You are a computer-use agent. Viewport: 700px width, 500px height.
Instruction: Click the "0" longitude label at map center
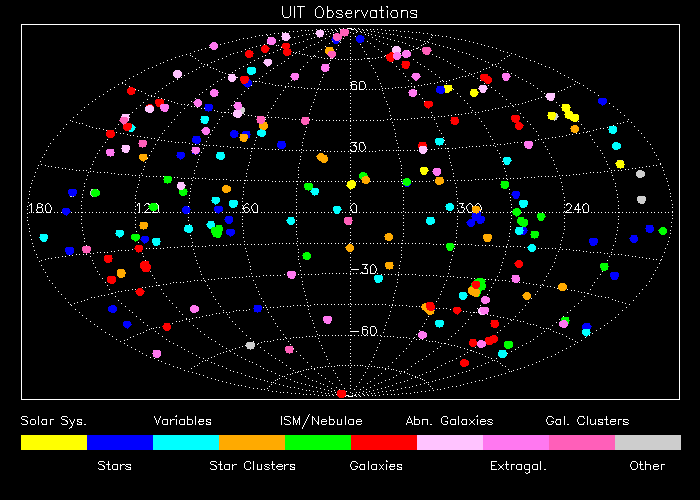354,209
